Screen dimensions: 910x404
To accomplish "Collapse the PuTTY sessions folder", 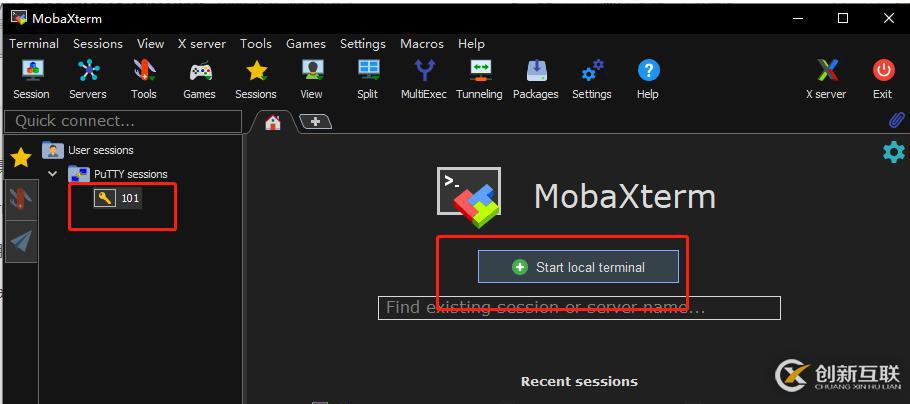I will pos(53,174).
